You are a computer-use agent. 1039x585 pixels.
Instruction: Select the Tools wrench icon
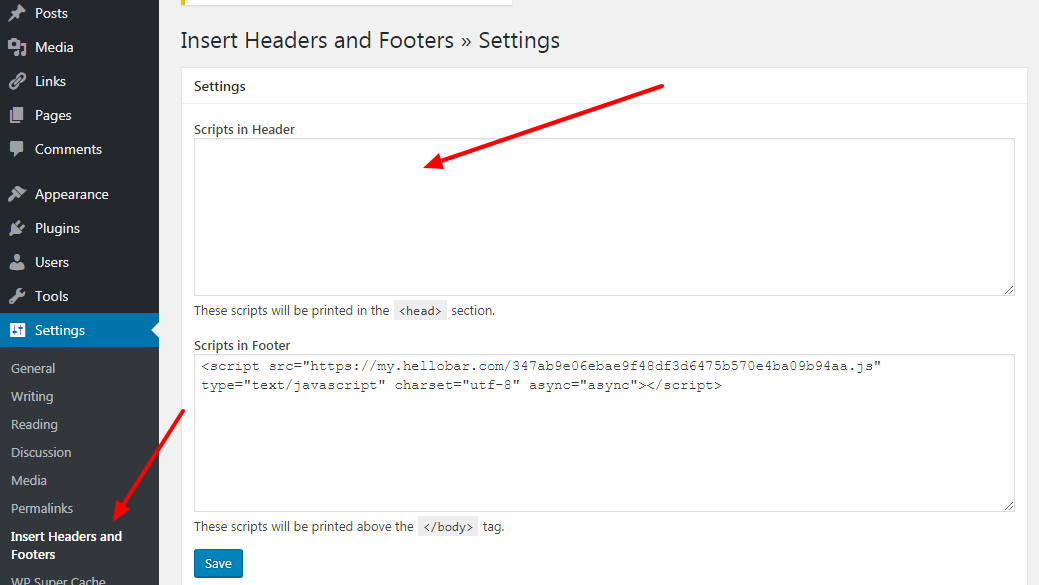(x=16, y=295)
